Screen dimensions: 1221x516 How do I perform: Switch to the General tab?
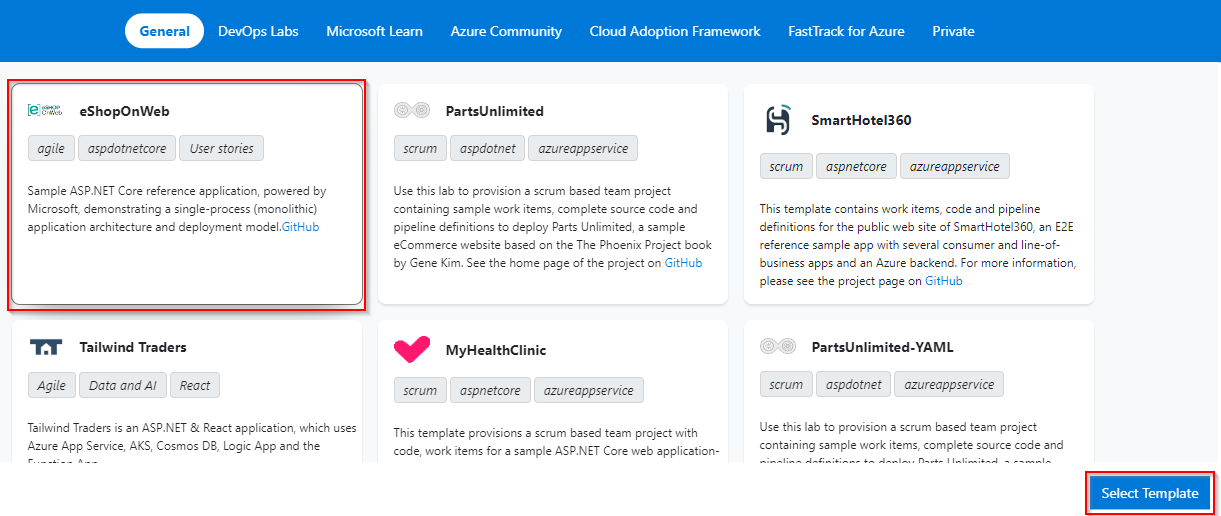pos(165,31)
